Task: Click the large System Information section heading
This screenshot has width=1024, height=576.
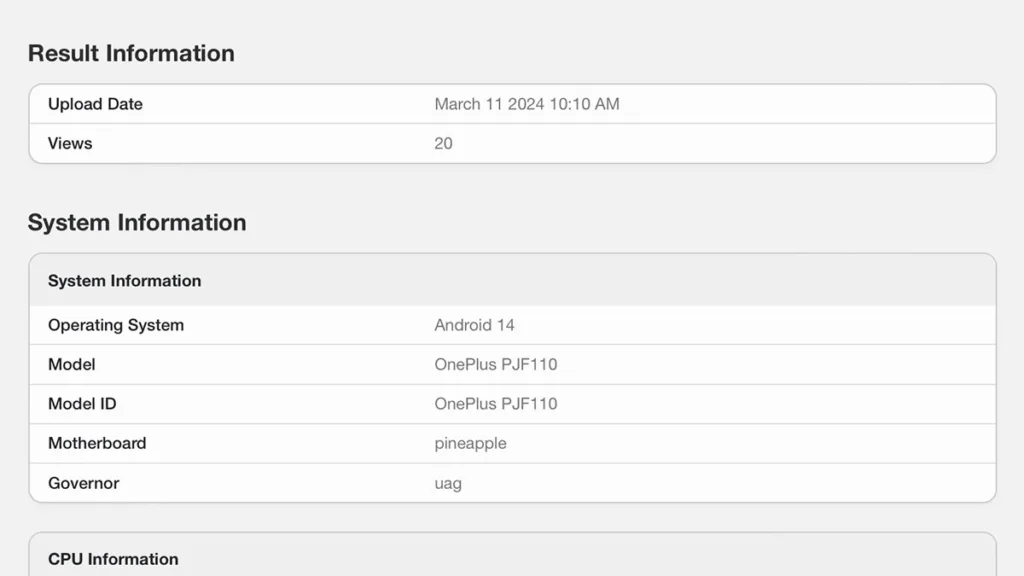Action: click(137, 223)
